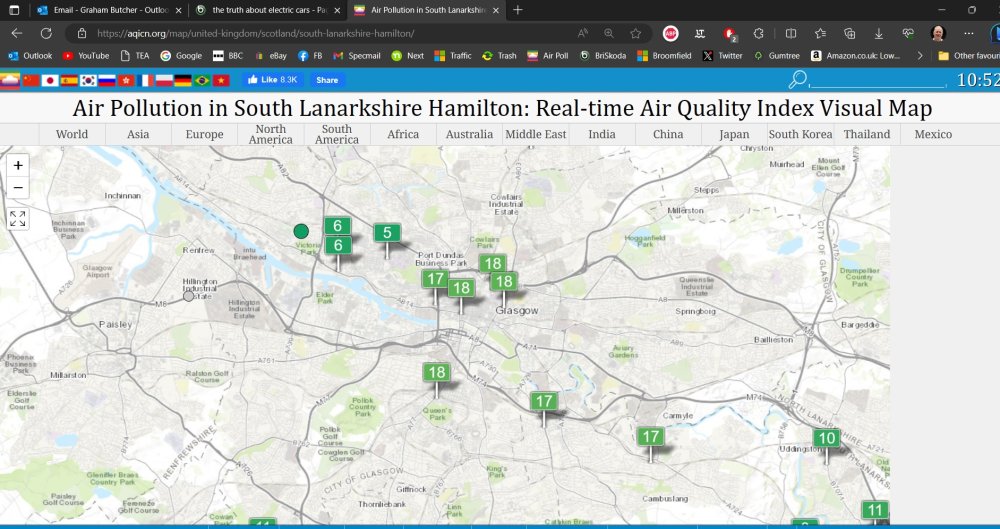Choose the Spanish flag language

tap(69, 80)
